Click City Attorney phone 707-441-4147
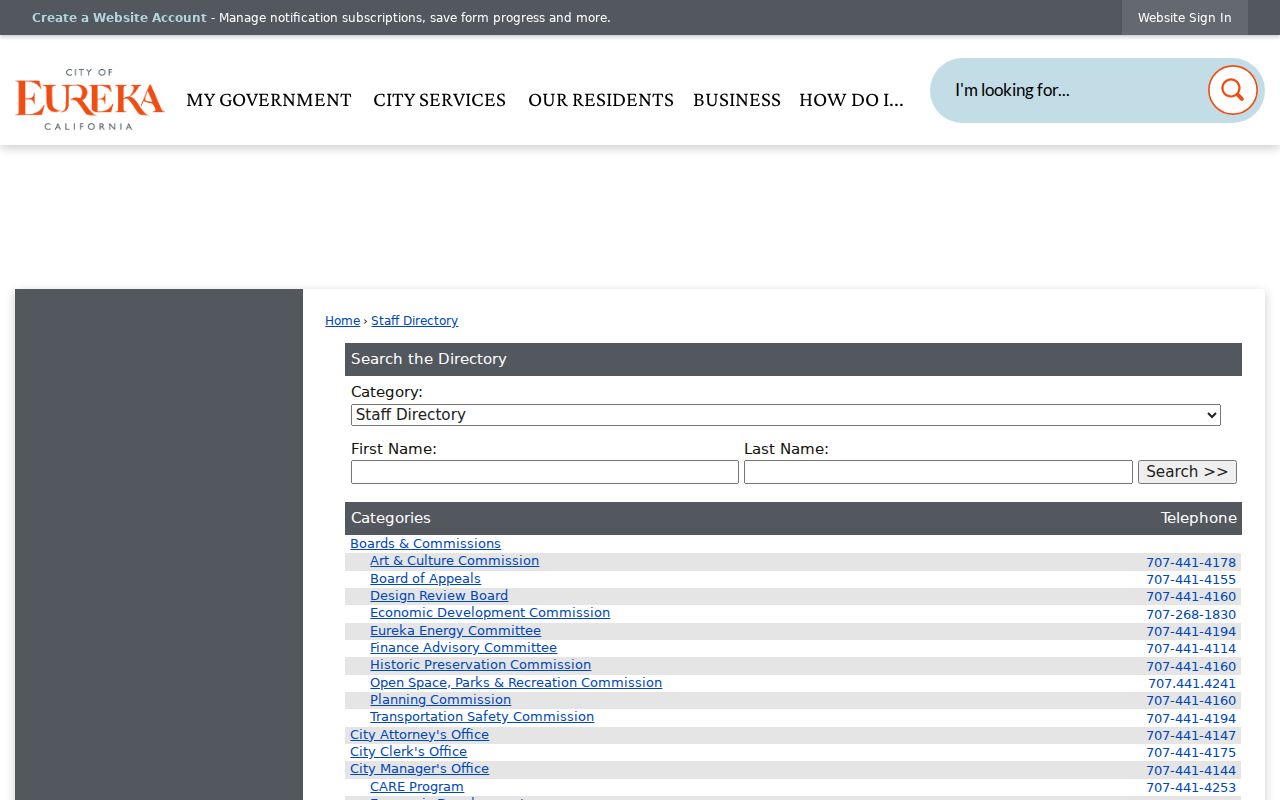Screen dimensions: 1280x800 [1191, 736]
